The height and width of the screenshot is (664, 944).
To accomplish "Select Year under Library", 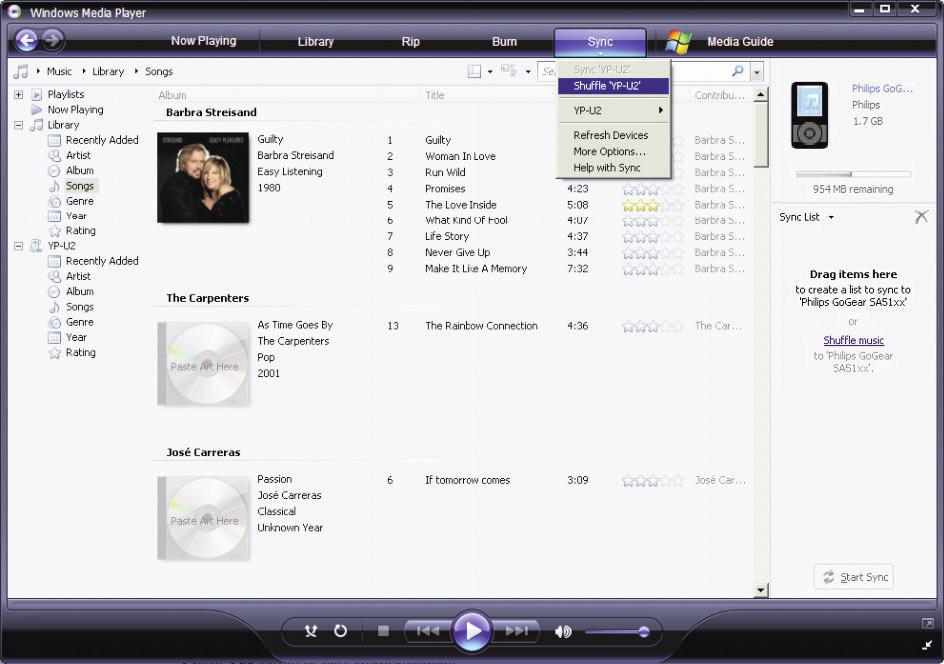I will (76, 216).
